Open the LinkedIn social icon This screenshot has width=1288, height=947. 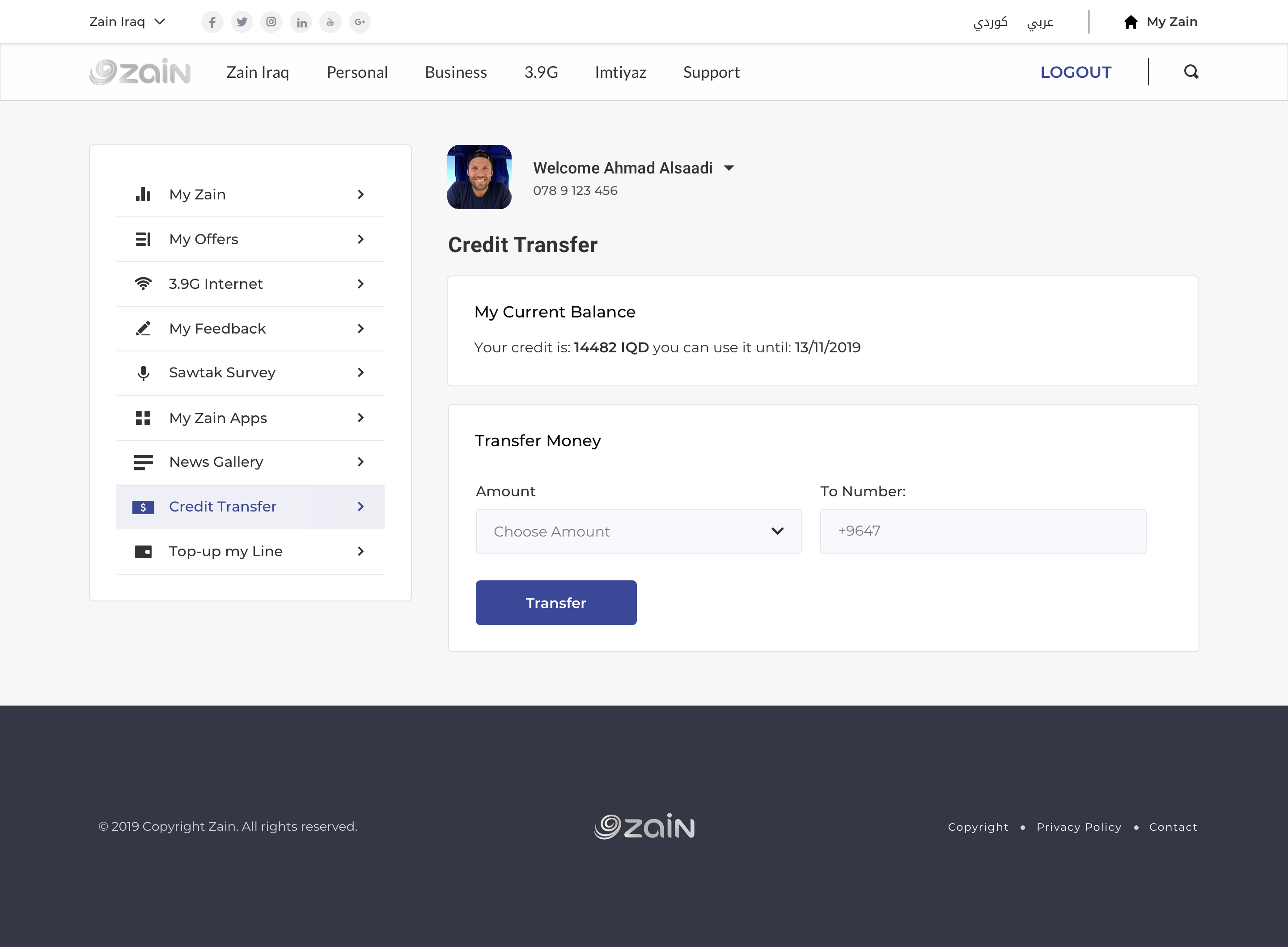click(301, 22)
